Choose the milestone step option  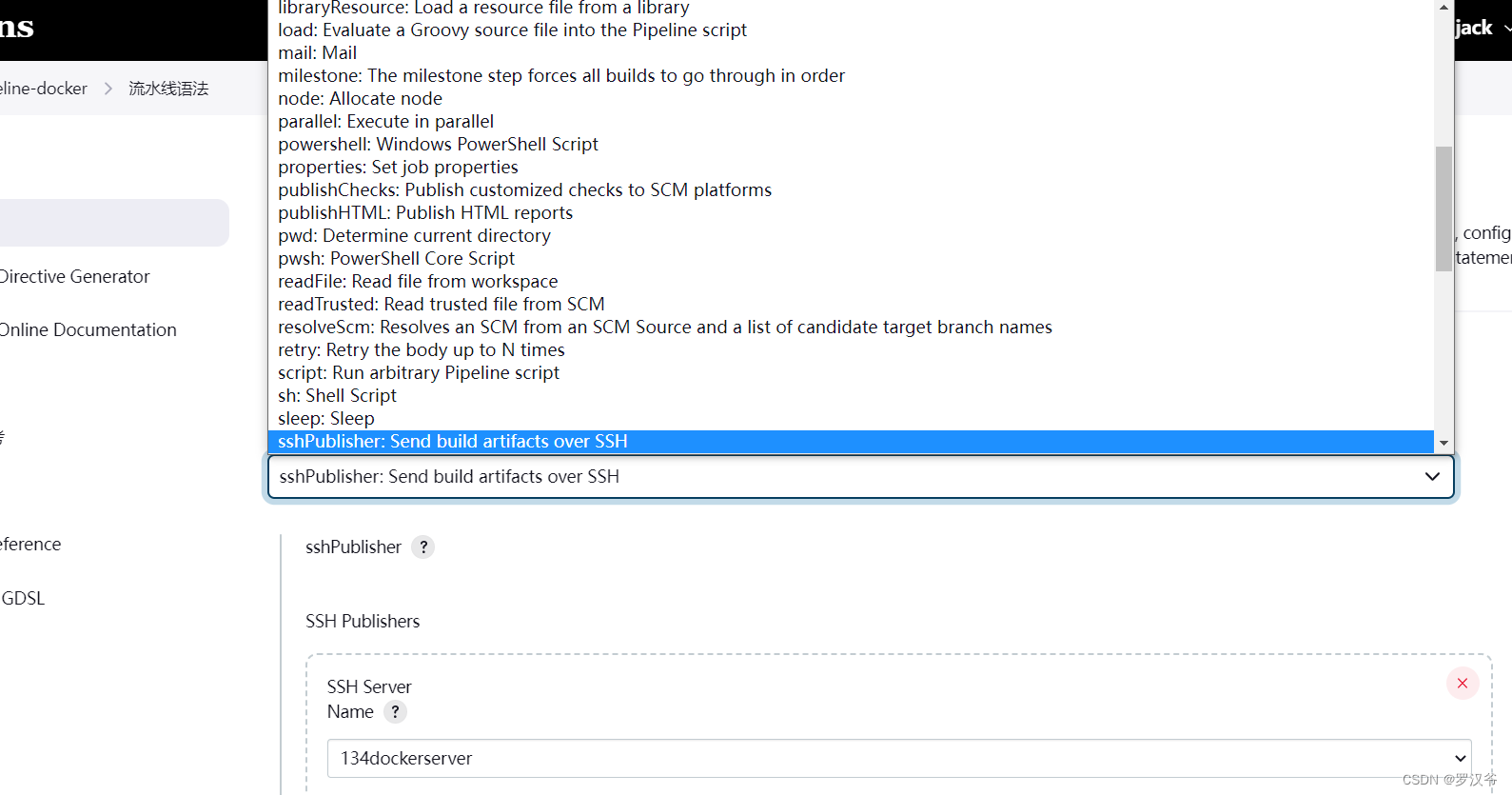(x=851, y=76)
